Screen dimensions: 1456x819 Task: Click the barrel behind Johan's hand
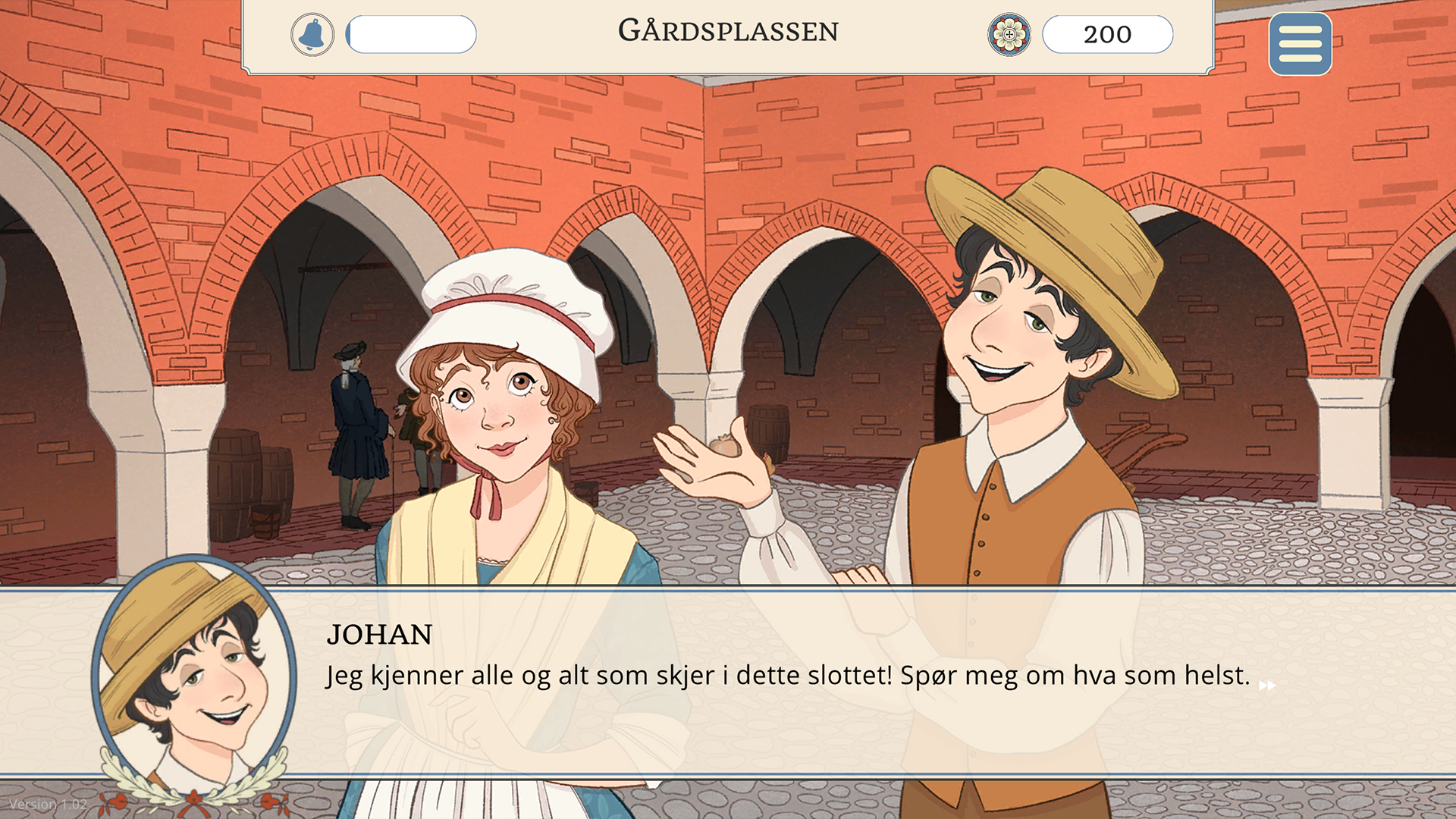(x=768, y=432)
